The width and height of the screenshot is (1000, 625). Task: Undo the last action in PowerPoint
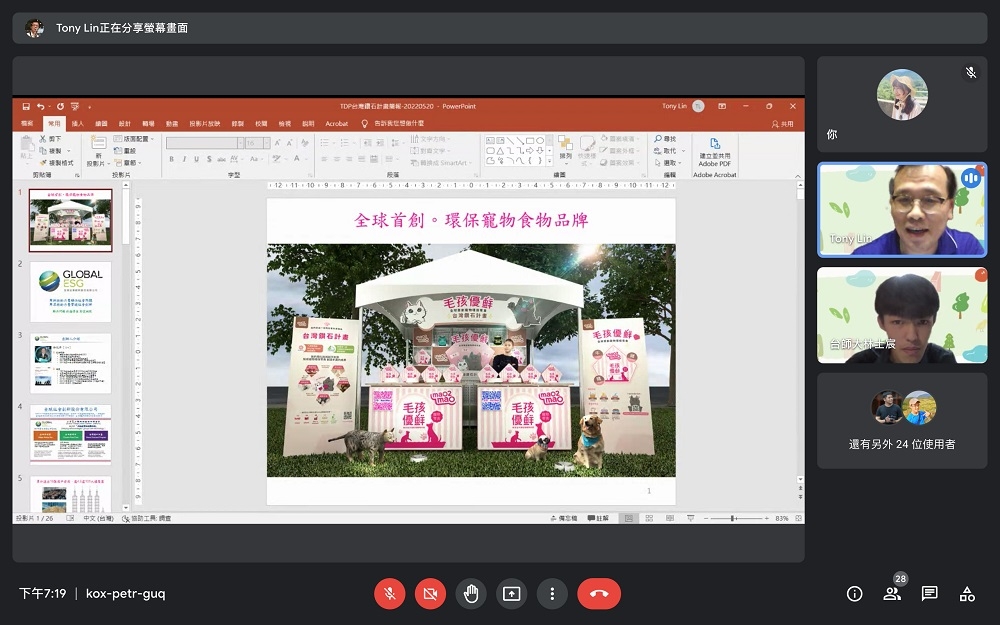pyautogui.click(x=40, y=107)
